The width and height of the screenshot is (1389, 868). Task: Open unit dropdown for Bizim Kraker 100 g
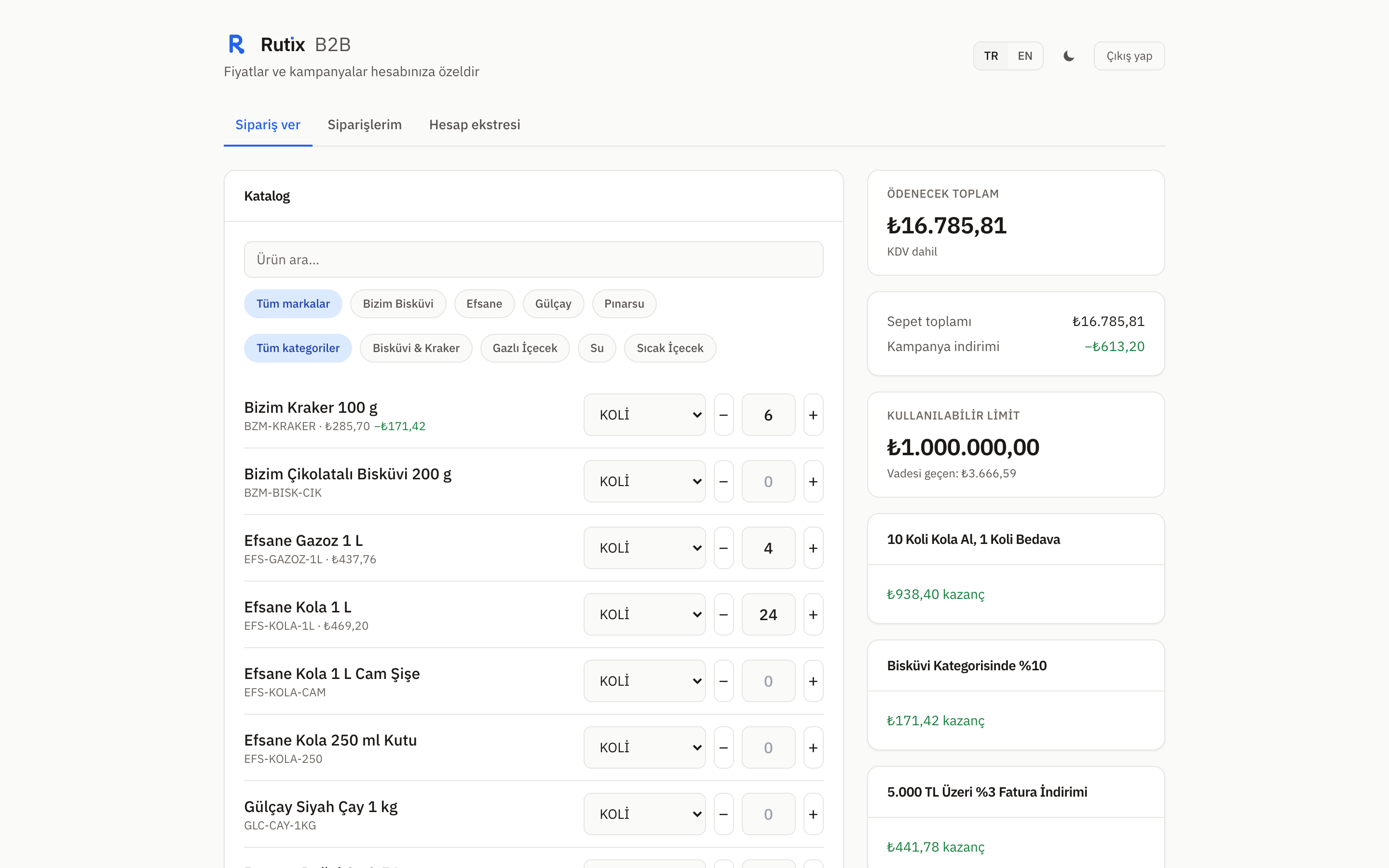click(x=644, y=415)
